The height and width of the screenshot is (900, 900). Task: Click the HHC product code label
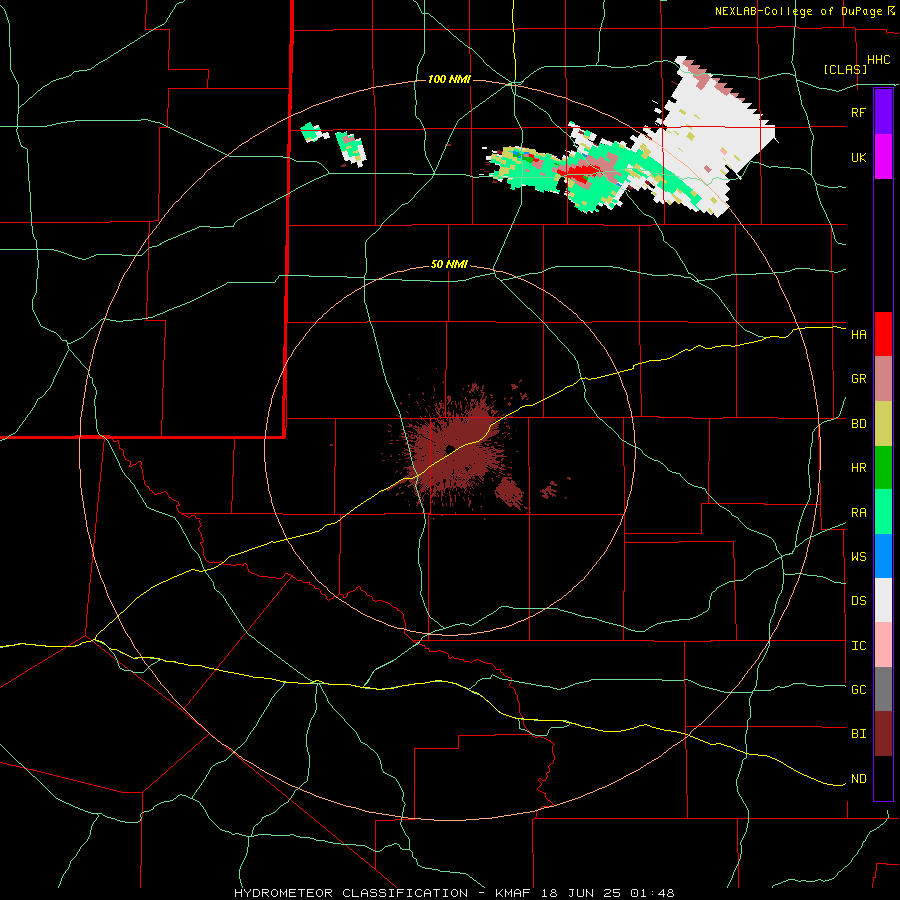tap(878, 60)
